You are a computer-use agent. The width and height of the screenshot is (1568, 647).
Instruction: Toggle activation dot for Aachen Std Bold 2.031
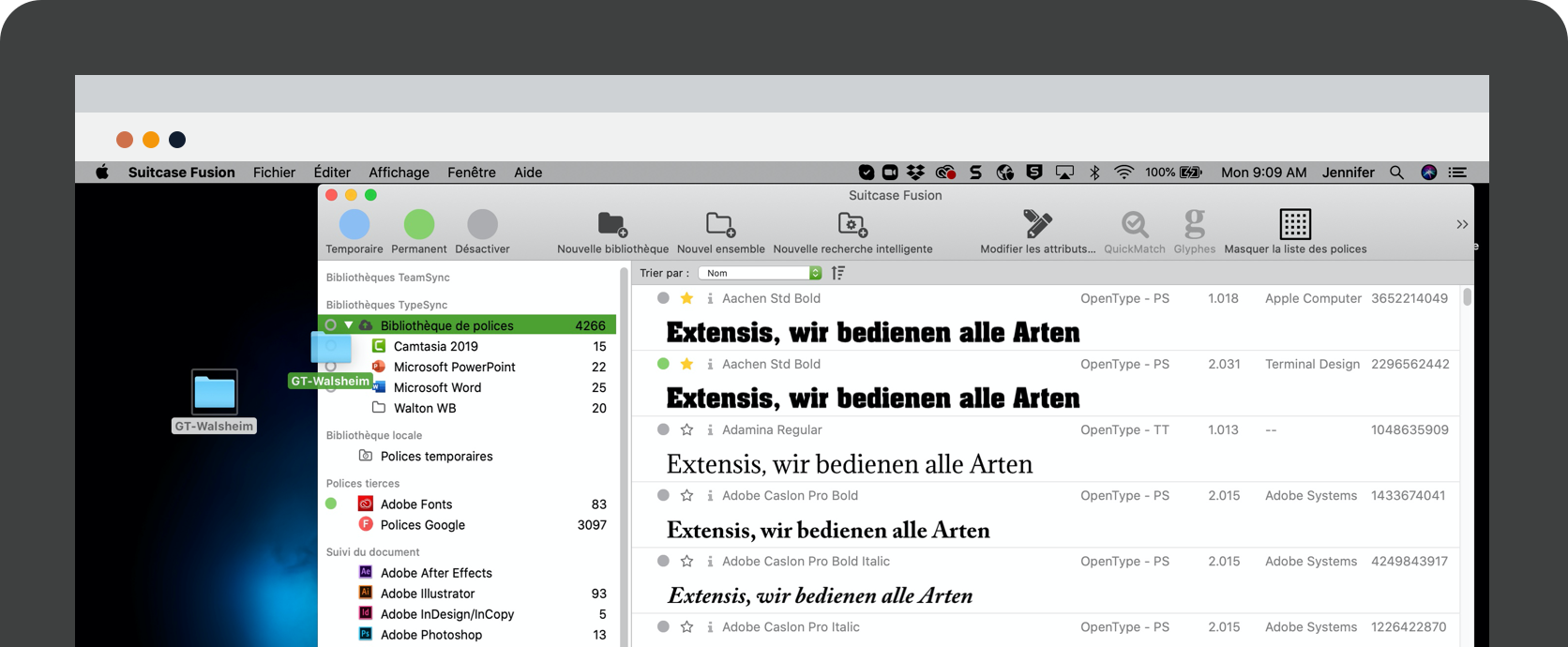(663, 364)
